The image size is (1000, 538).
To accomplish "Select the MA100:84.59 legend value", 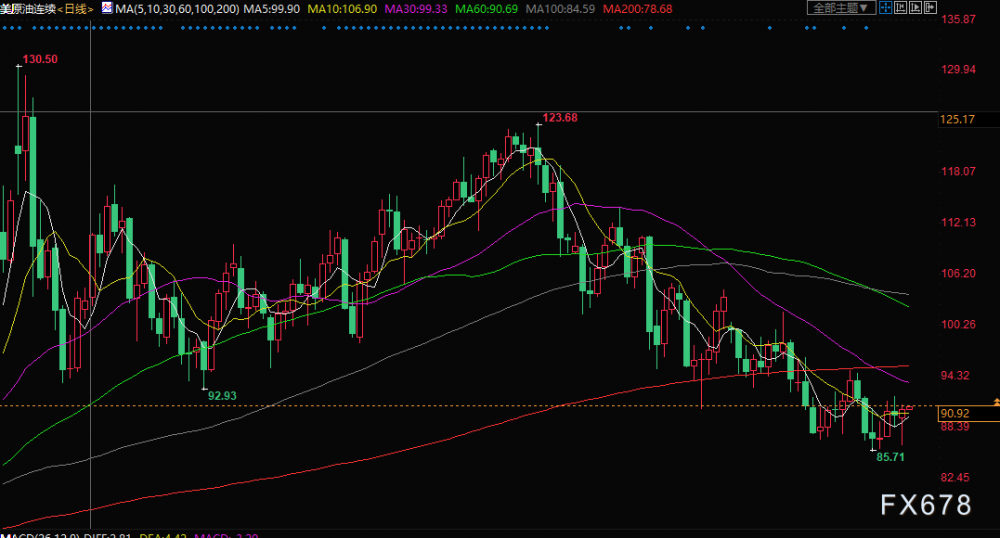I will 560,9.
